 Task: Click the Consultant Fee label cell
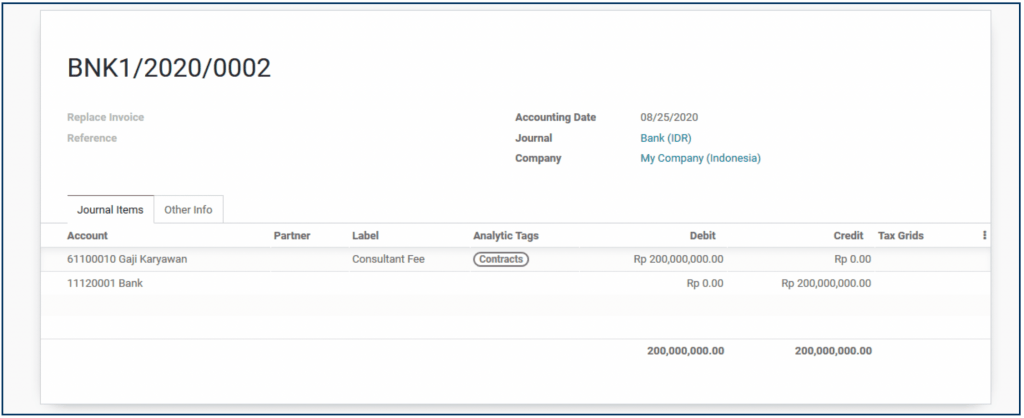[x=388, y=259]
